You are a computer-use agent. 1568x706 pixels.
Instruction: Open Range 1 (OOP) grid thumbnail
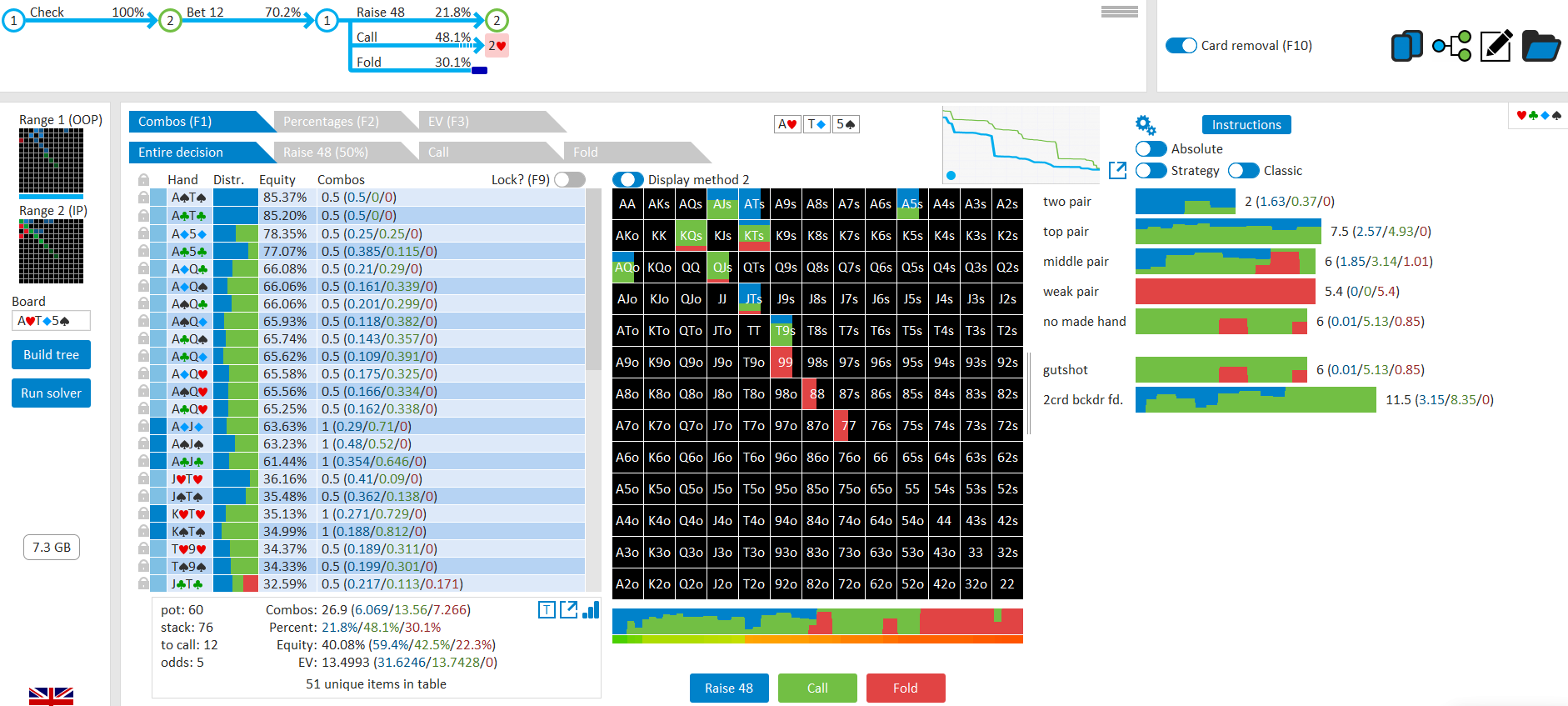pyautogui.click(x=51, y=162)
